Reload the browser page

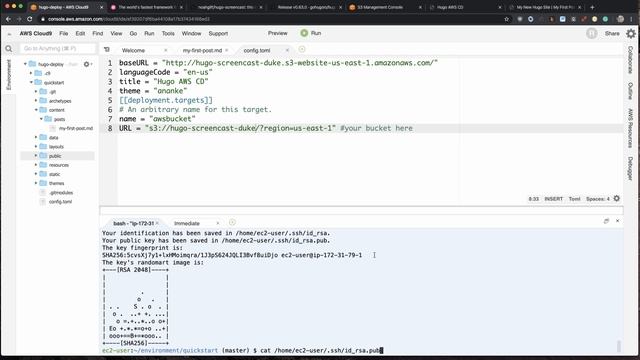pyautogui.click(x=29, y=19)
